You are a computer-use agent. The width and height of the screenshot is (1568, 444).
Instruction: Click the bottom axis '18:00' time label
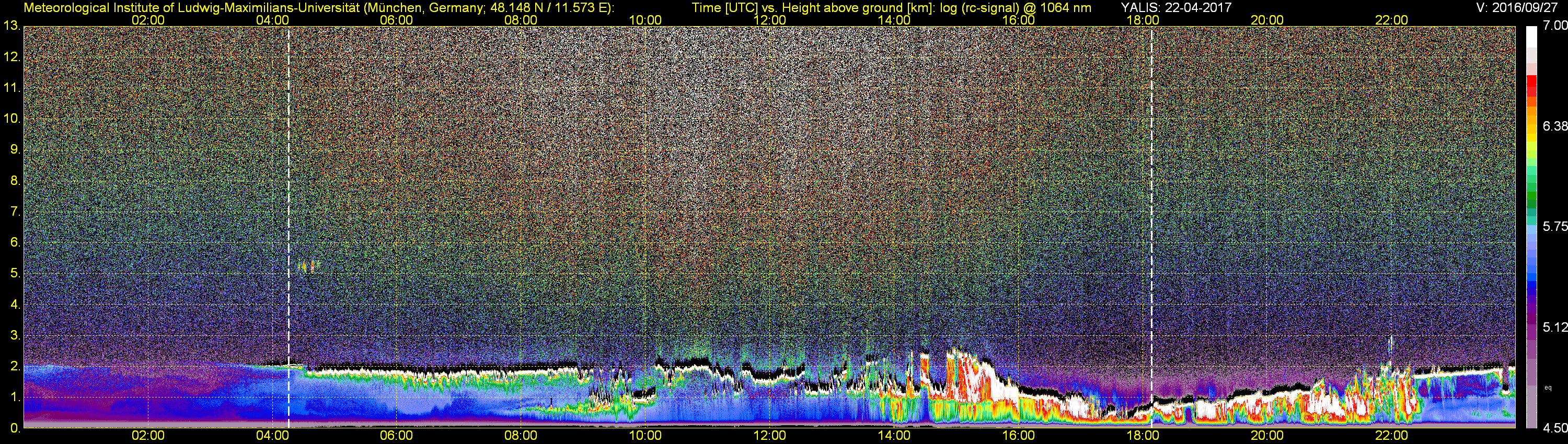tap(1143, 436)
